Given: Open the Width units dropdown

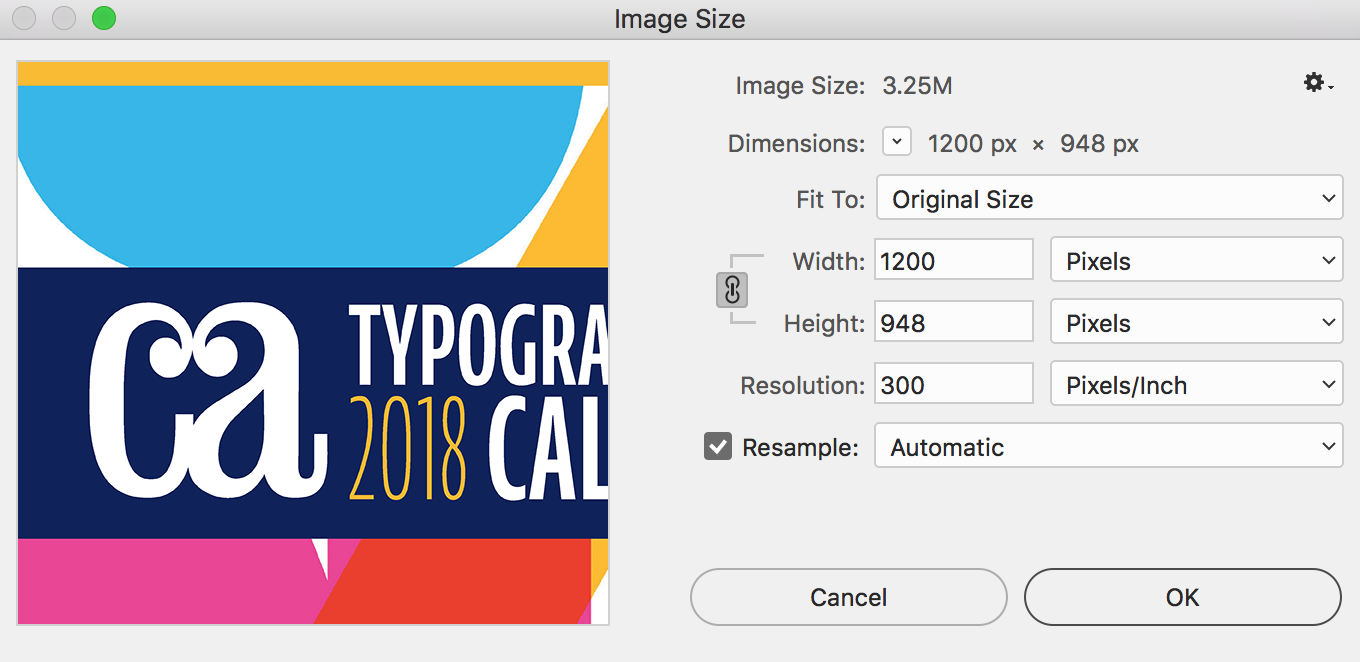Looking at the screenshot, I should [1195, 261].
